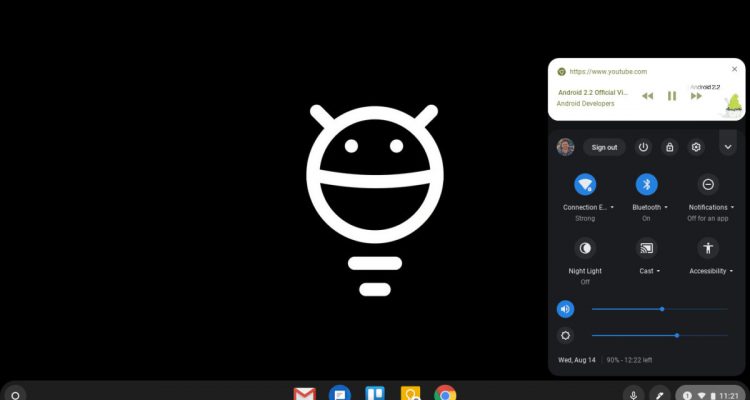Pause the YouTube media playback
Screen dimensions: 750x400
(x=672, y=96)
